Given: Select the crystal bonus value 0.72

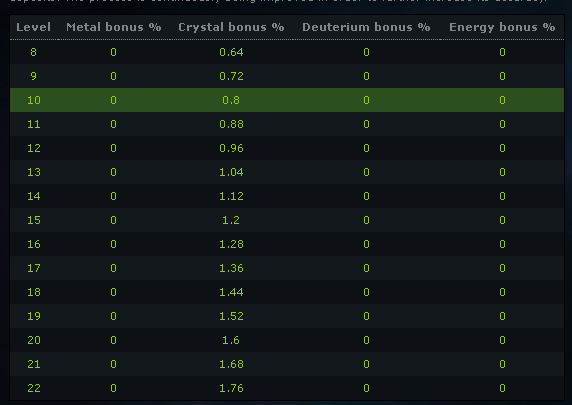Looking at the screenshot, I should tap(231, 76).
